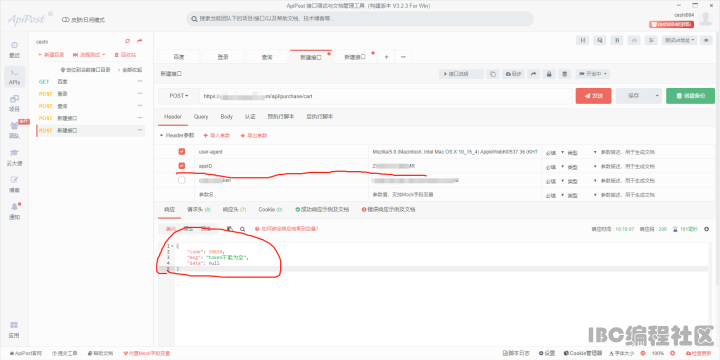Open the 类型 dropdown in appID row
This screenshot has height=360, width=720.
click(581, 166)
